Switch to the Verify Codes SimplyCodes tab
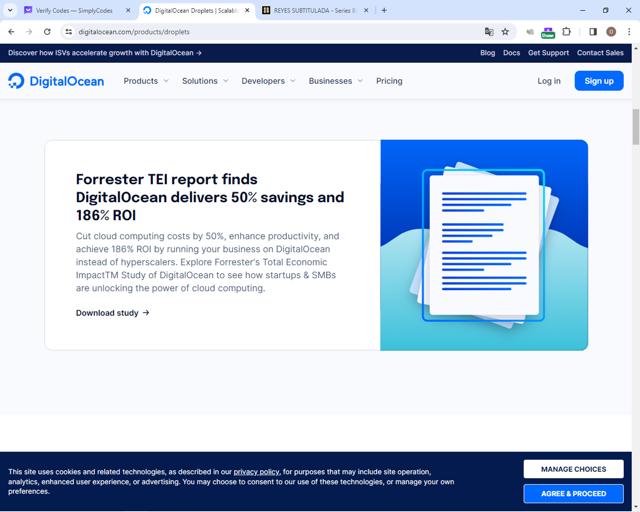 [74, 11]
